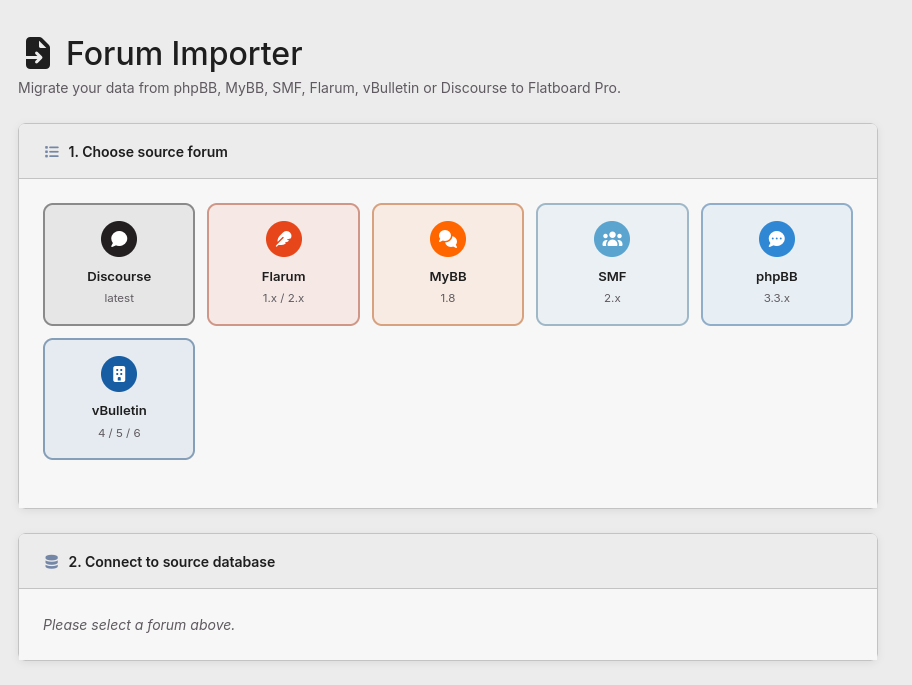The height and width of the screenshot is (685, 912).
Task: Click the Discourse chat bubble icon
Action: pos(119,239)
